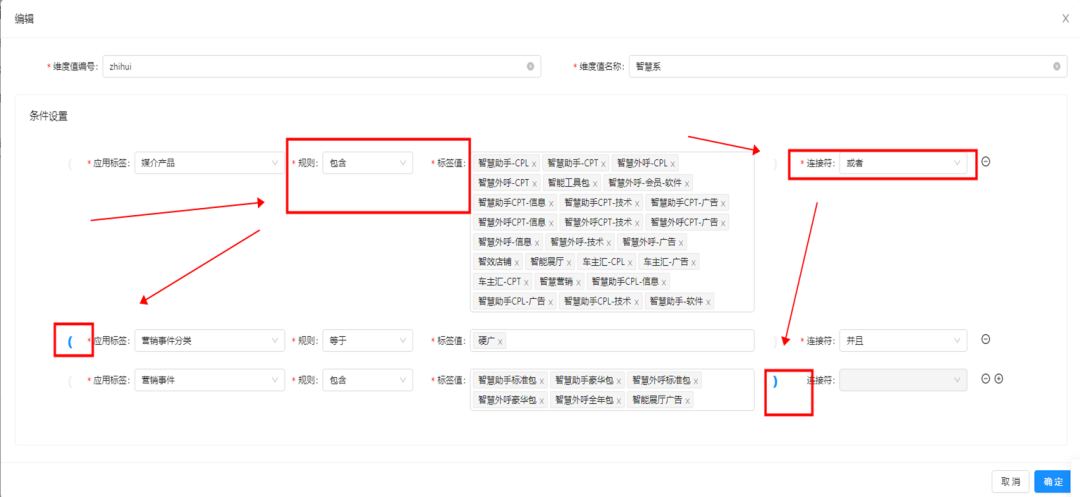Close the 编辑 dialog with the X
The height and width of the screenshot is (497, 1080).
(x=1065, y=18)
